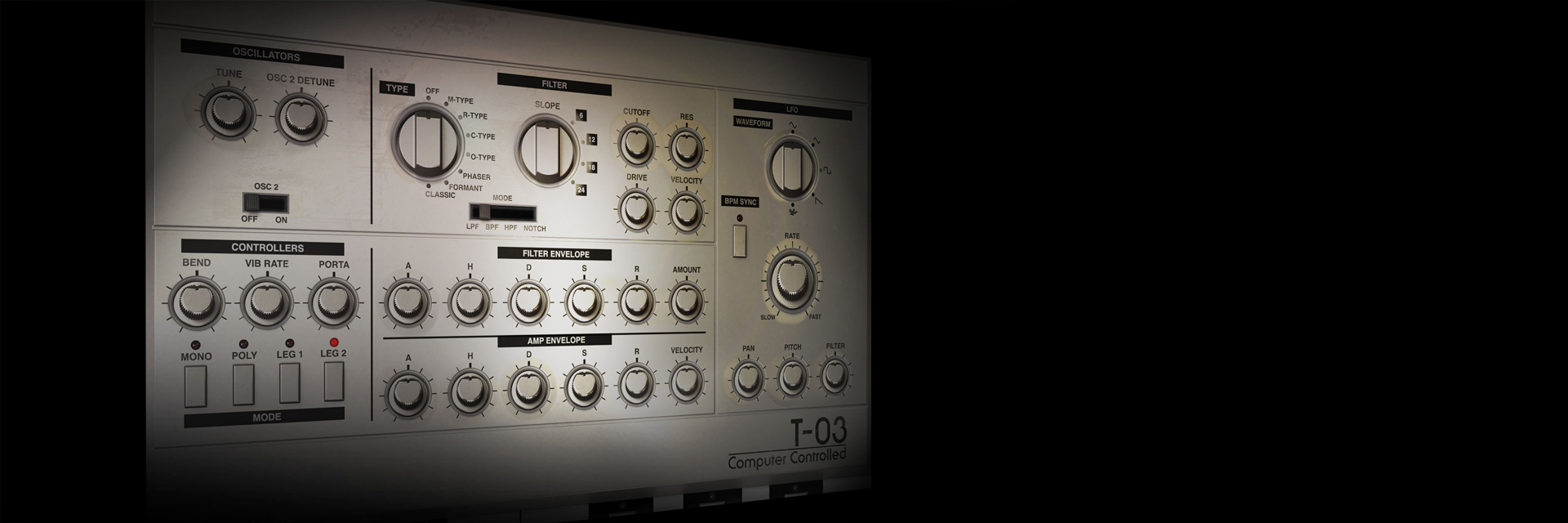1568x523 pixels.
Task: Enable LEG 1 mode button
Action: (x=290, y=383)
